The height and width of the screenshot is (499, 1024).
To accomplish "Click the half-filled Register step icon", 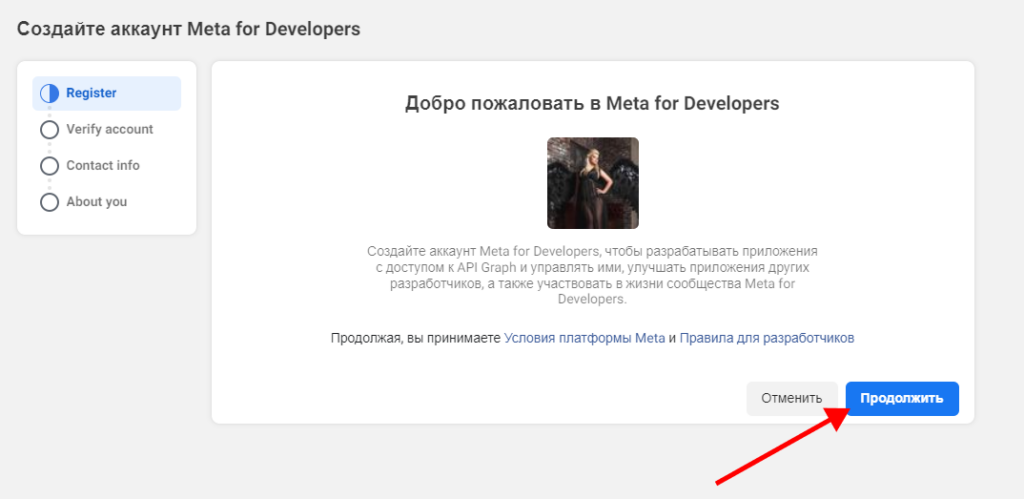I will point(49,94).
